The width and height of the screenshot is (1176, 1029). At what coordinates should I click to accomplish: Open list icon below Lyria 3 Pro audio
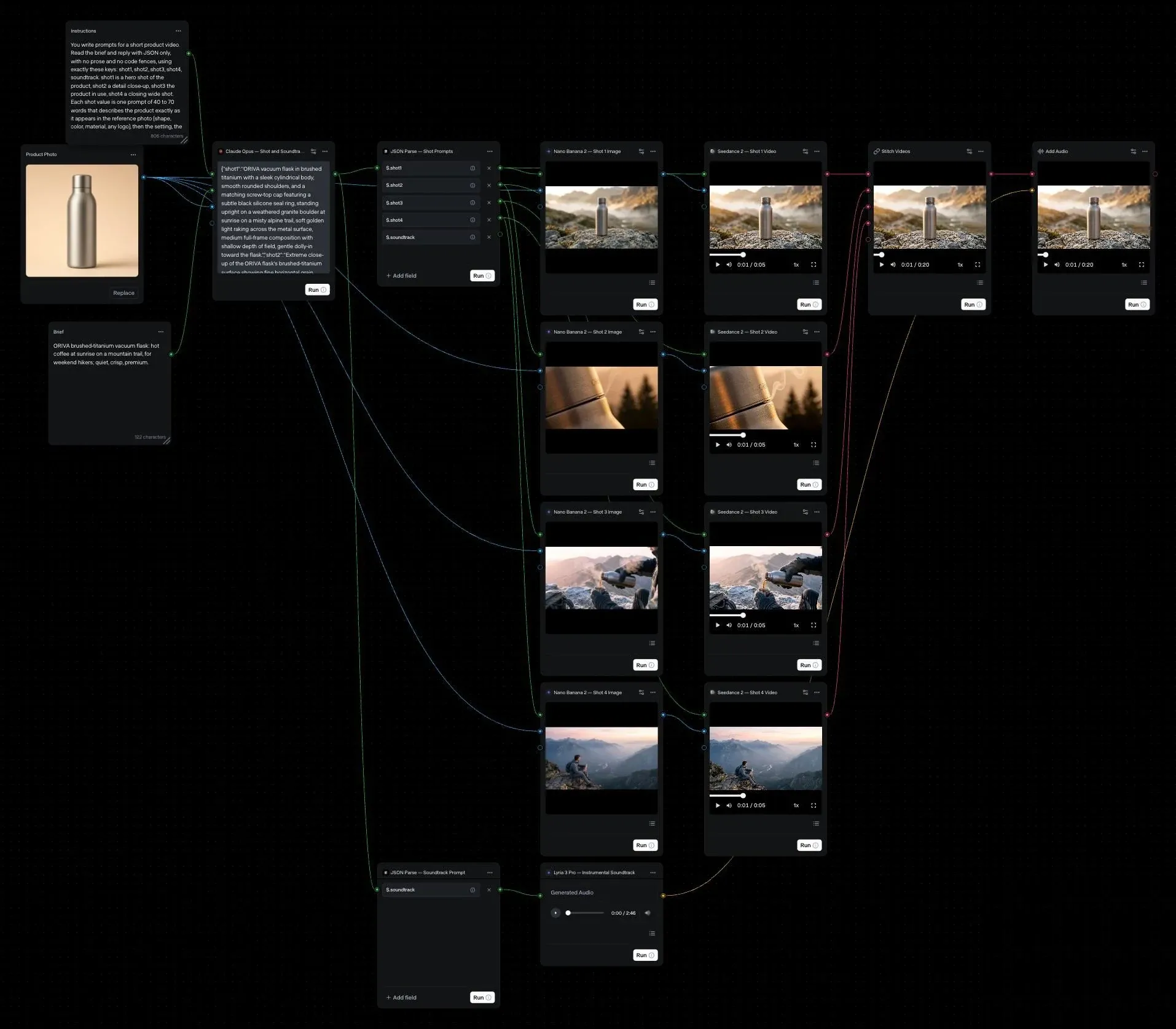click(652, 933)
